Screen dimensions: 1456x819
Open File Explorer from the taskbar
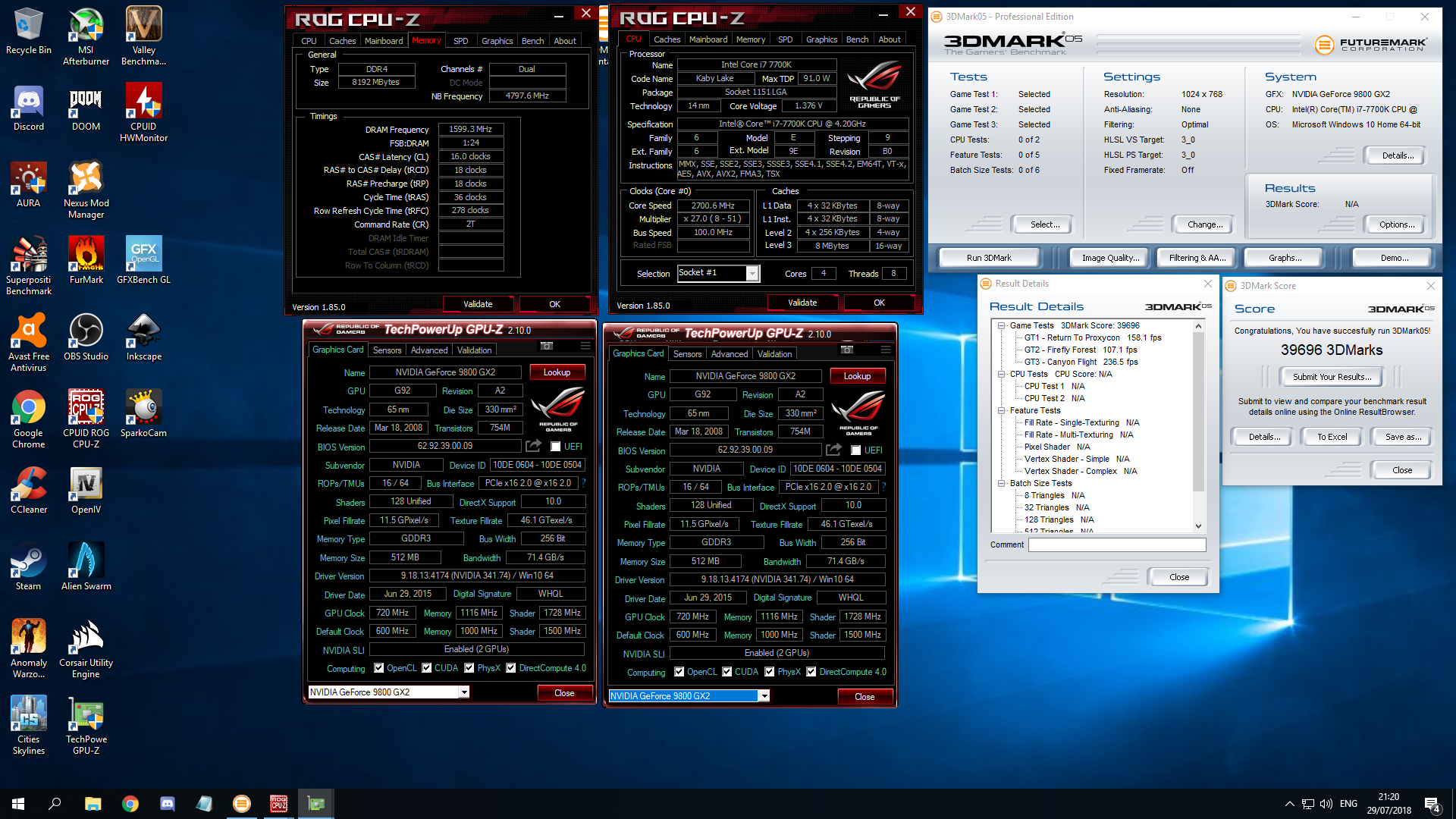coord(93,804)
